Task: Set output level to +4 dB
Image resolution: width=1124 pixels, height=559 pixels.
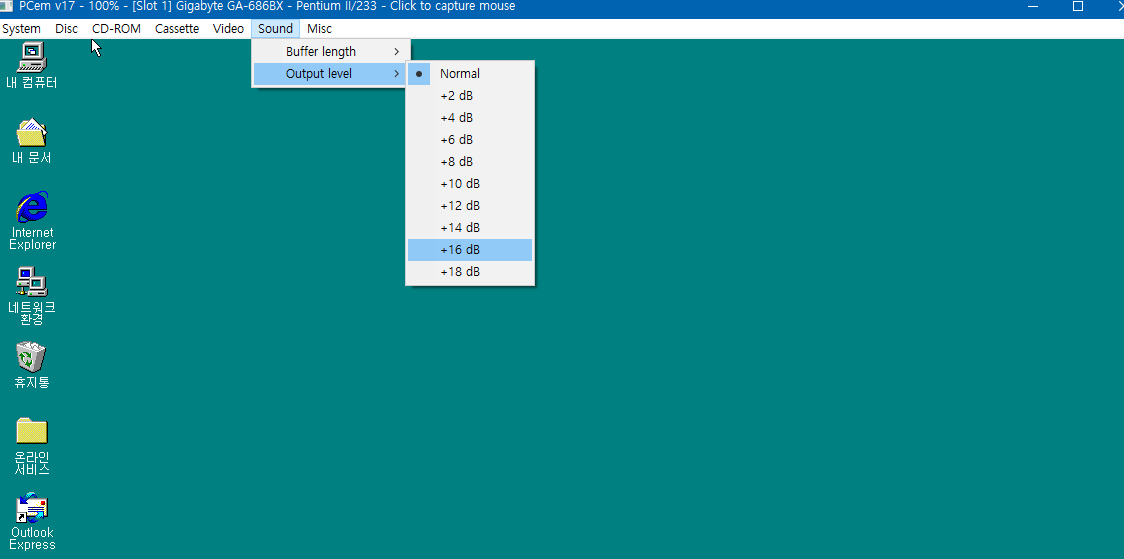Action: point(470,118)
